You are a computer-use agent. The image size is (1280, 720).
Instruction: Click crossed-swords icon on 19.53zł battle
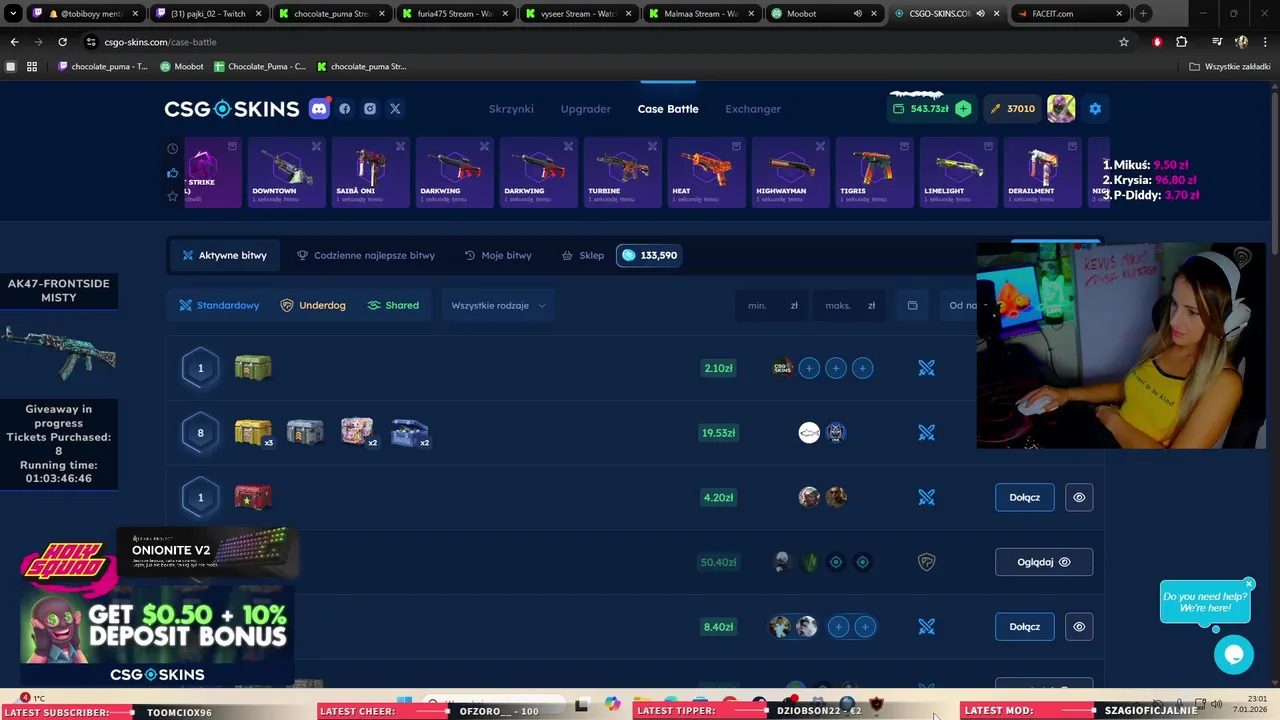coord(927,433)
